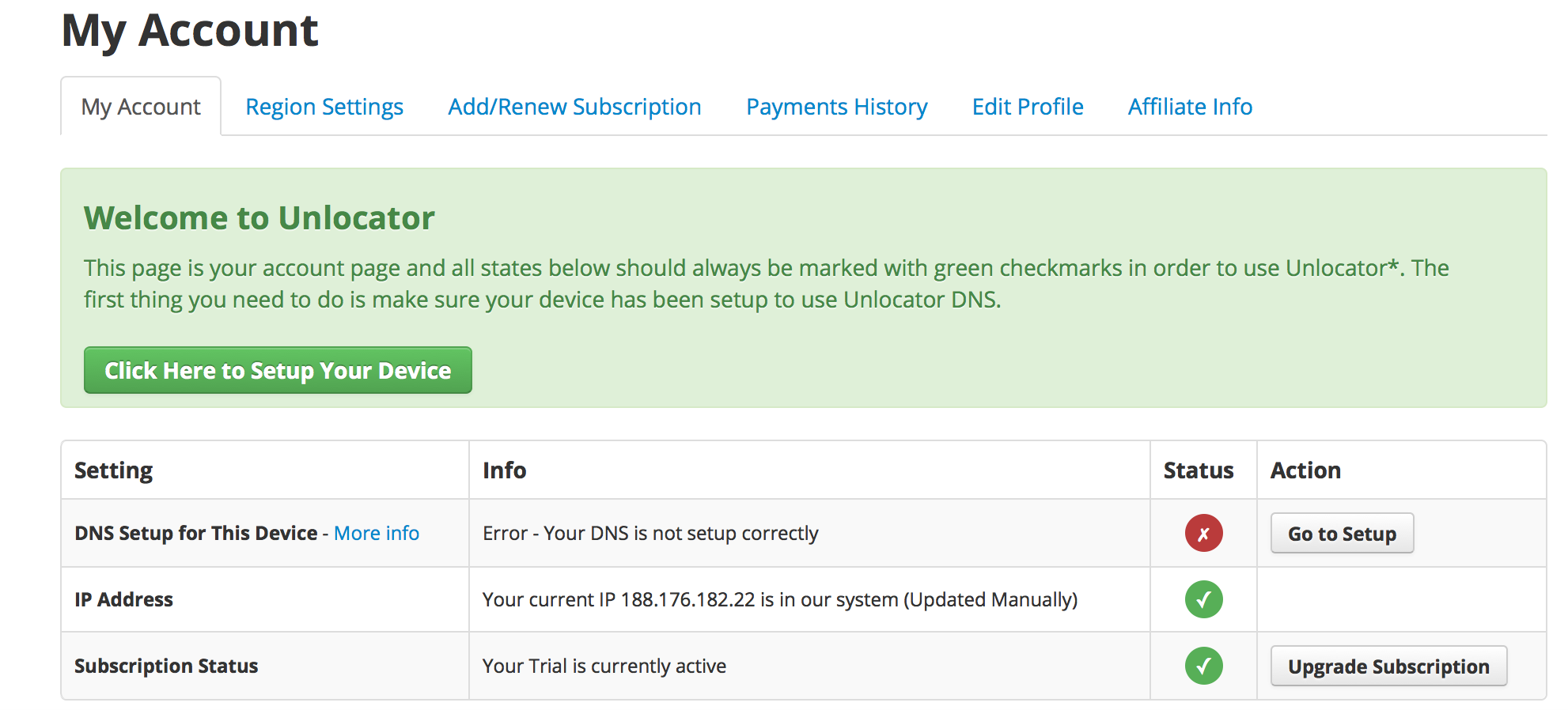Click the Upgrade Subscription button
This screenshot has width=1568, height=710.
click(1388, 667)
